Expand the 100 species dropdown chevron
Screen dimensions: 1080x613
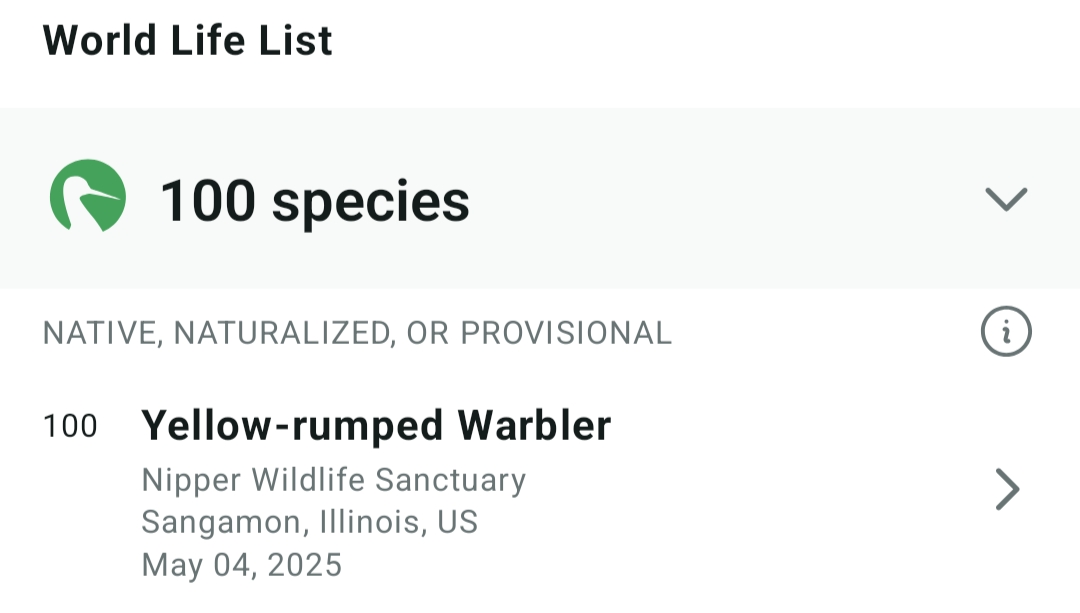(x=1006, y=199)
